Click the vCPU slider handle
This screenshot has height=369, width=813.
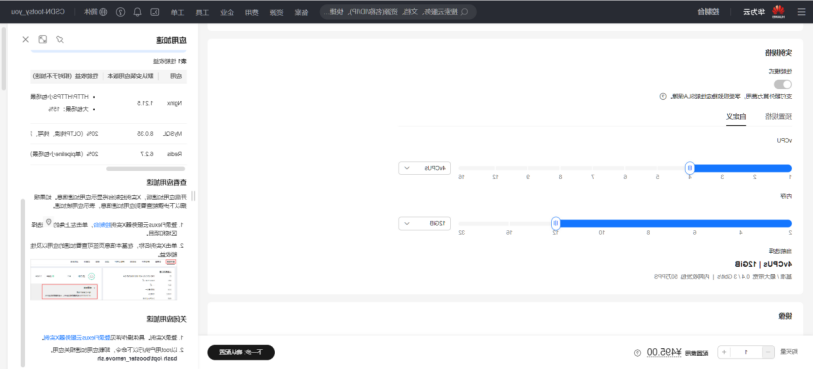(690, 168)
